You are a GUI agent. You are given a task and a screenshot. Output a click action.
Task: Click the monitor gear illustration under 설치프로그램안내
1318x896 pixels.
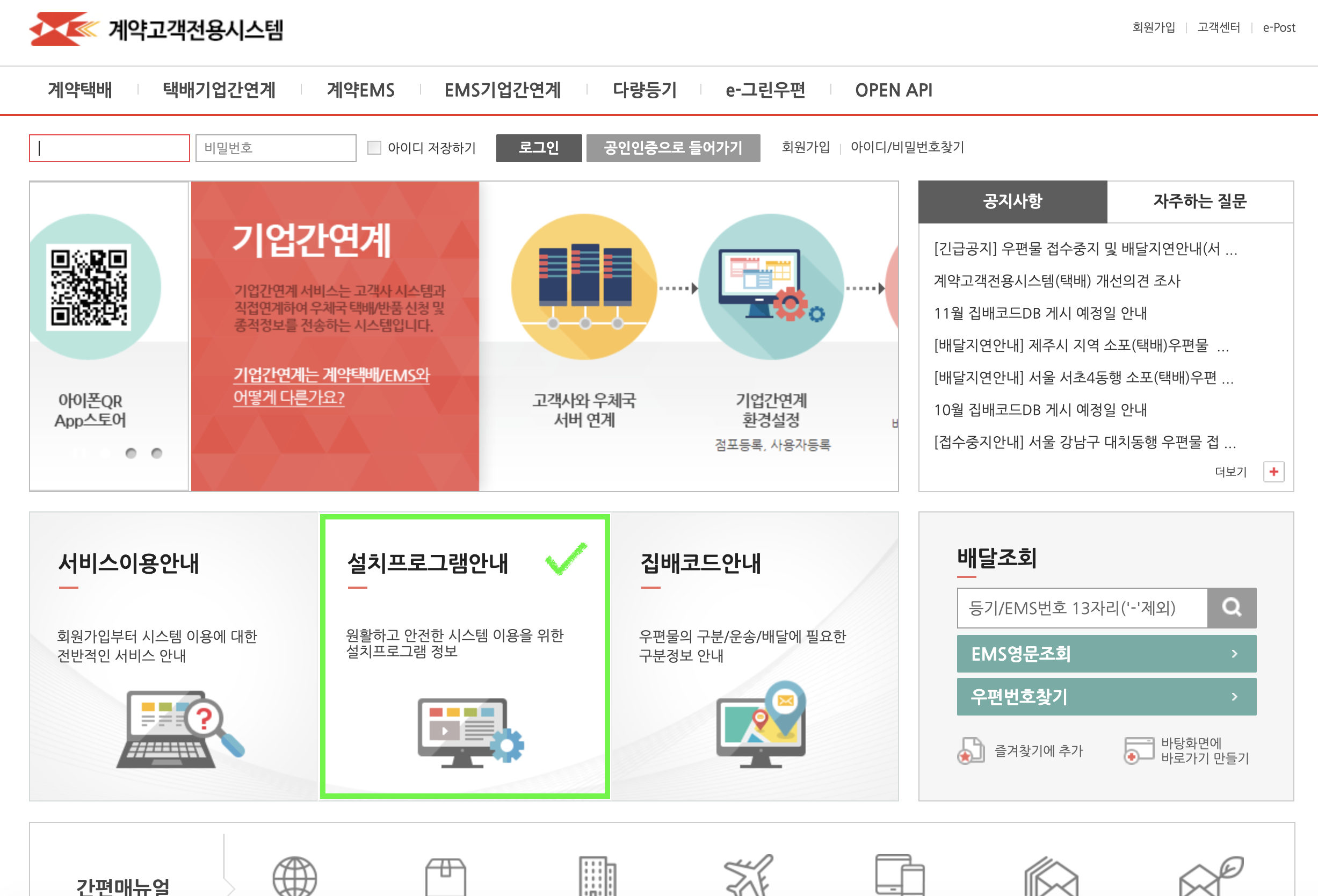point(470,732)
